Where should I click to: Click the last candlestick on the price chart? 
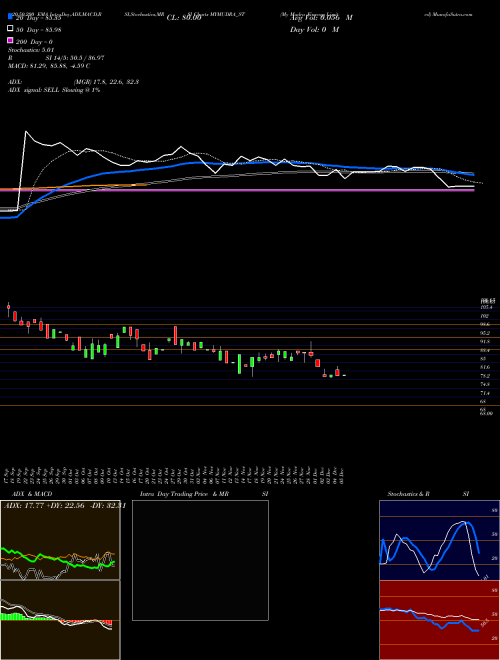pyautogui.click(x=344, y=375)
